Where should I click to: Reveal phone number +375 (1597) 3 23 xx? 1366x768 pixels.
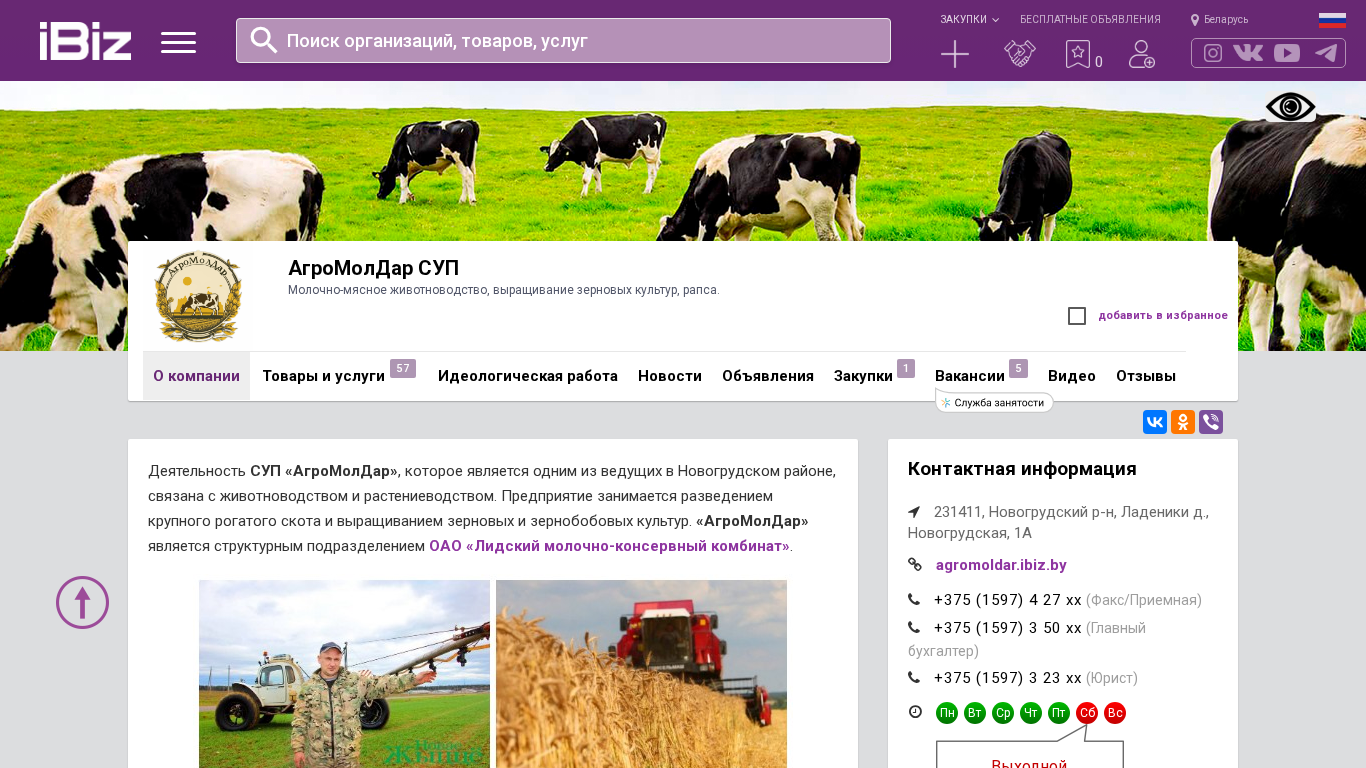[x=1008, y=678]
